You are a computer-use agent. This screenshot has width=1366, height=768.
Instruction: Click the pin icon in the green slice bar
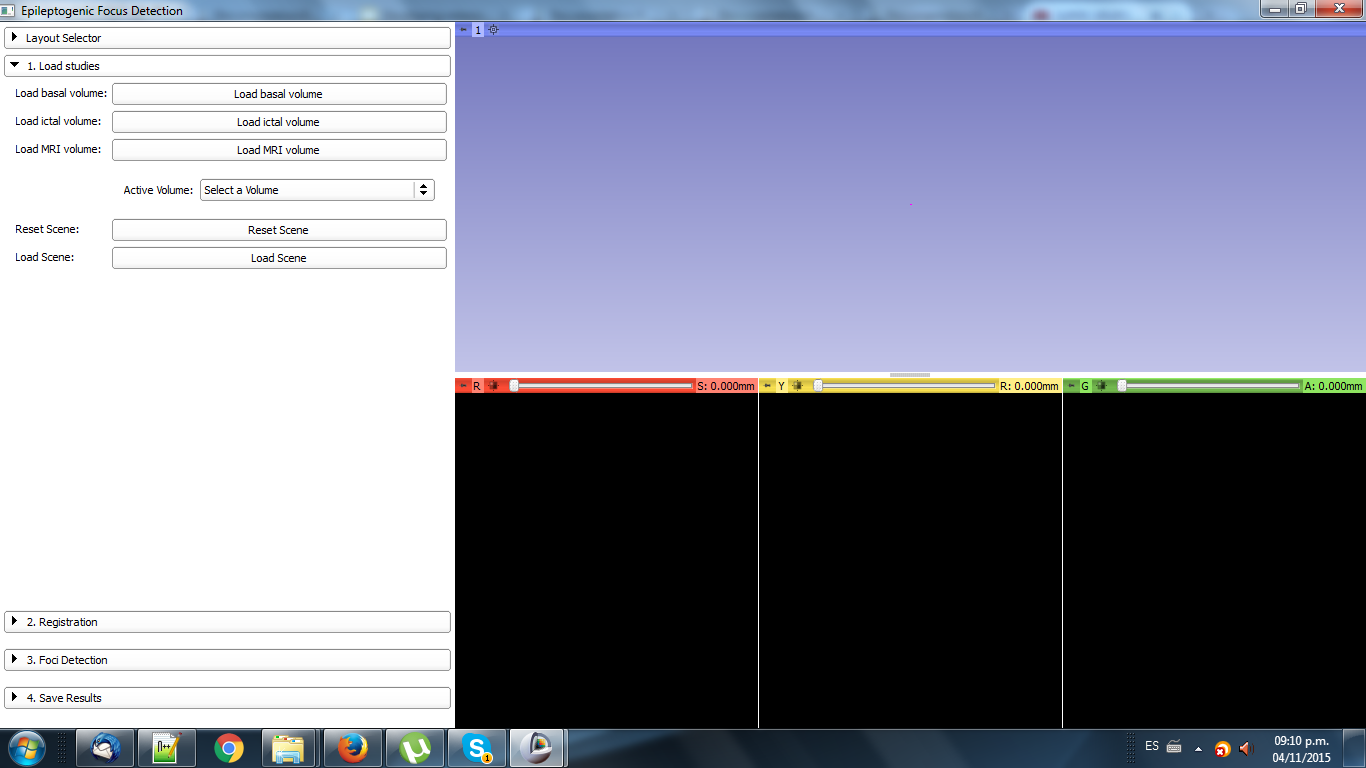1071,386
